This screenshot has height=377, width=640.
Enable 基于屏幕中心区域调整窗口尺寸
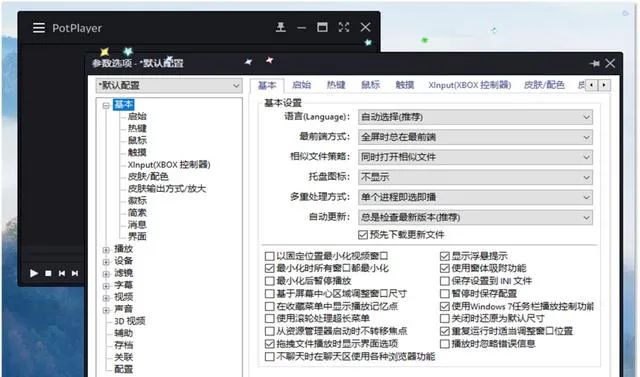tap(269, 294)
